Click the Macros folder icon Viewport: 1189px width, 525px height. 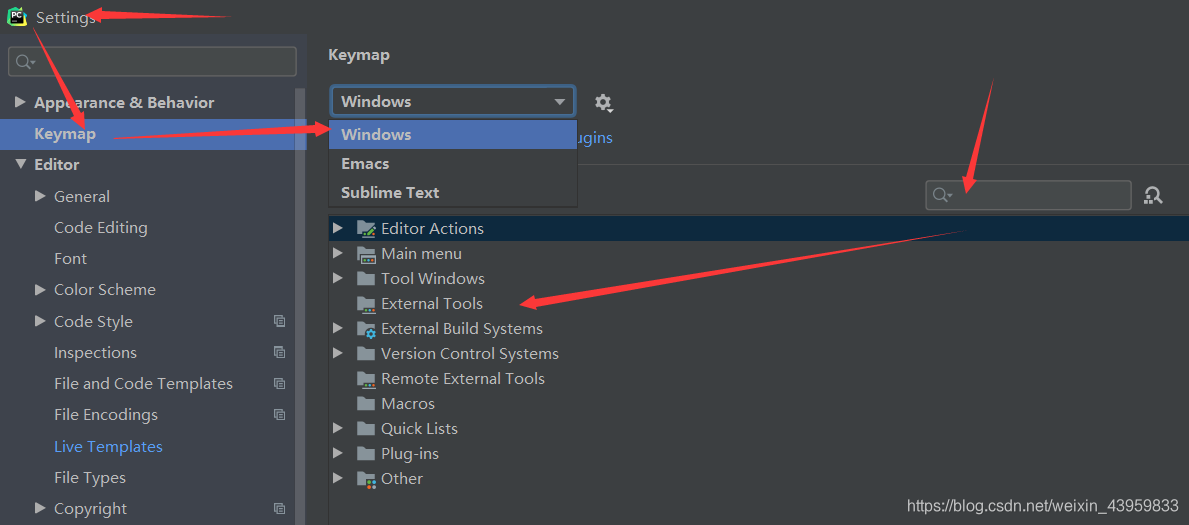(x=366, y=404)
